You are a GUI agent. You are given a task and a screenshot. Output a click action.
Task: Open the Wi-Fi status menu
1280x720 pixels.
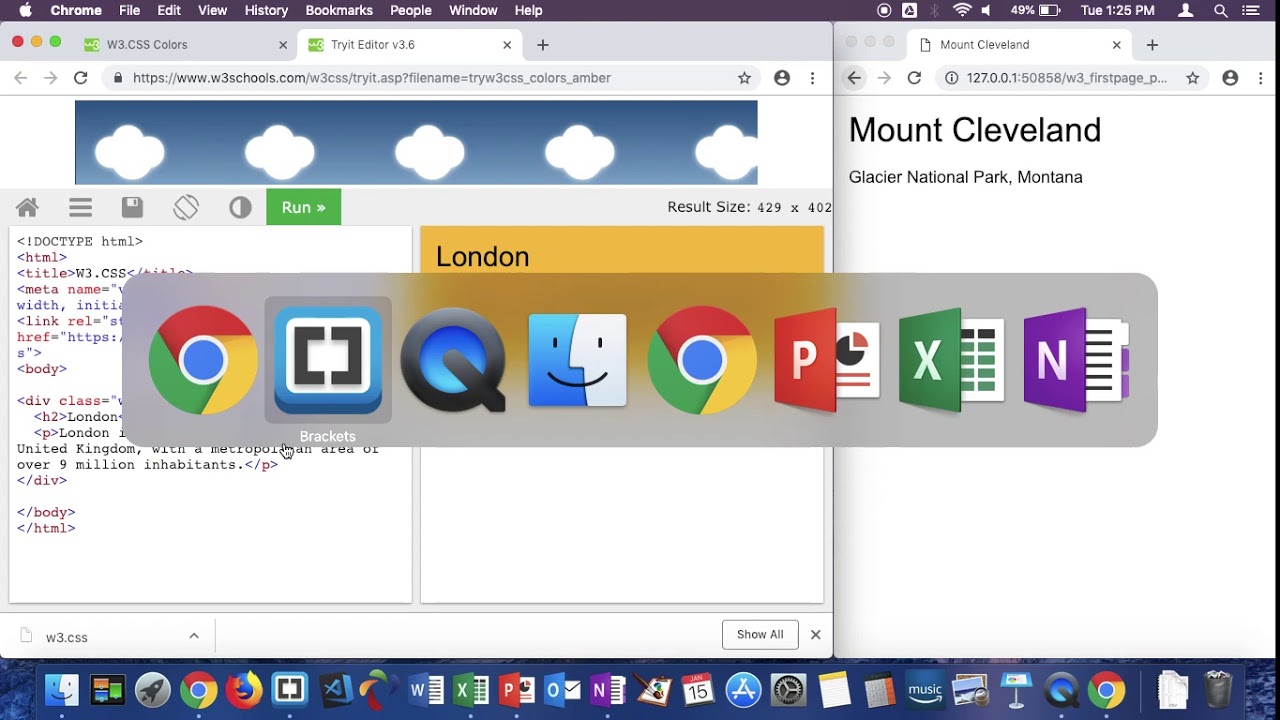[x=962, y=10]
